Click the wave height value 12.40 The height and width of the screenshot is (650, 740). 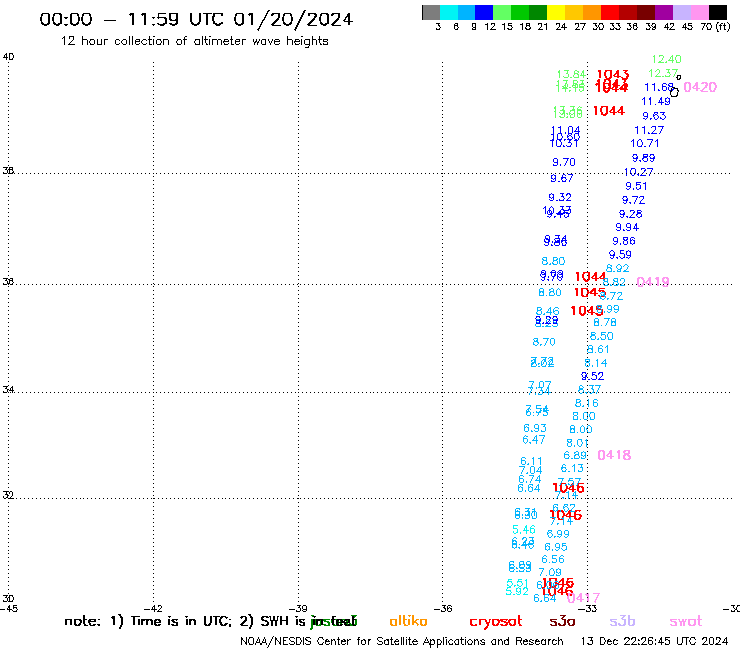coord(666,59)
